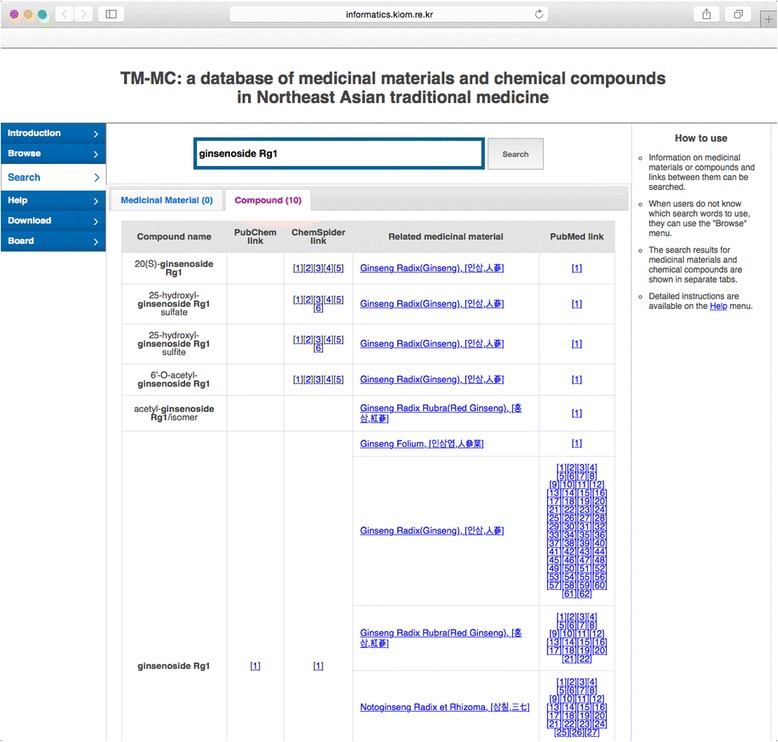Open the Share icon in toolbar
778x742 pixels.
pos(707,14)
